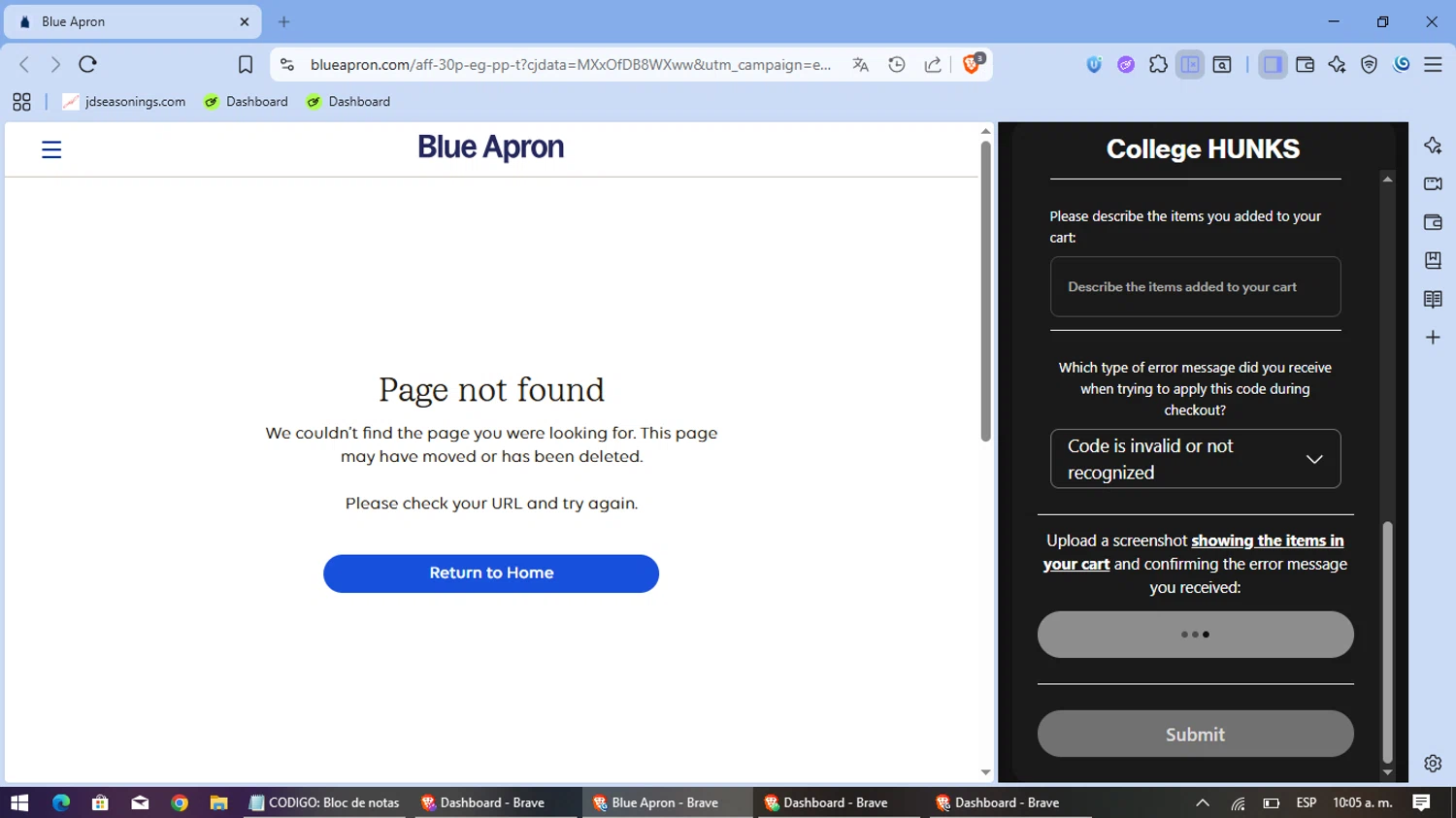Image resolution: width=1456 pixels, height=818 pixels.
Task: Open the ESP keyboard language selector
Action: coord(1307,802)
